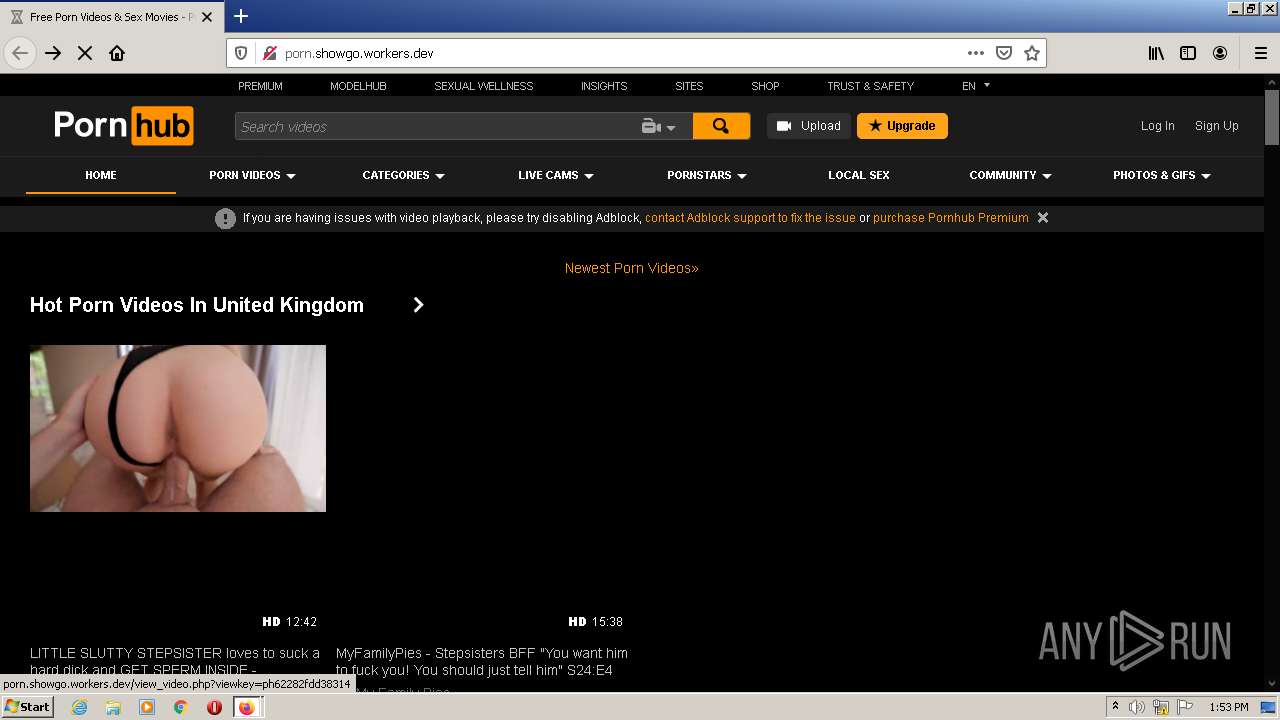Screen dimensions: 1280x720
Task: Click the browser forward arrow
Action: tap(53, 53)
